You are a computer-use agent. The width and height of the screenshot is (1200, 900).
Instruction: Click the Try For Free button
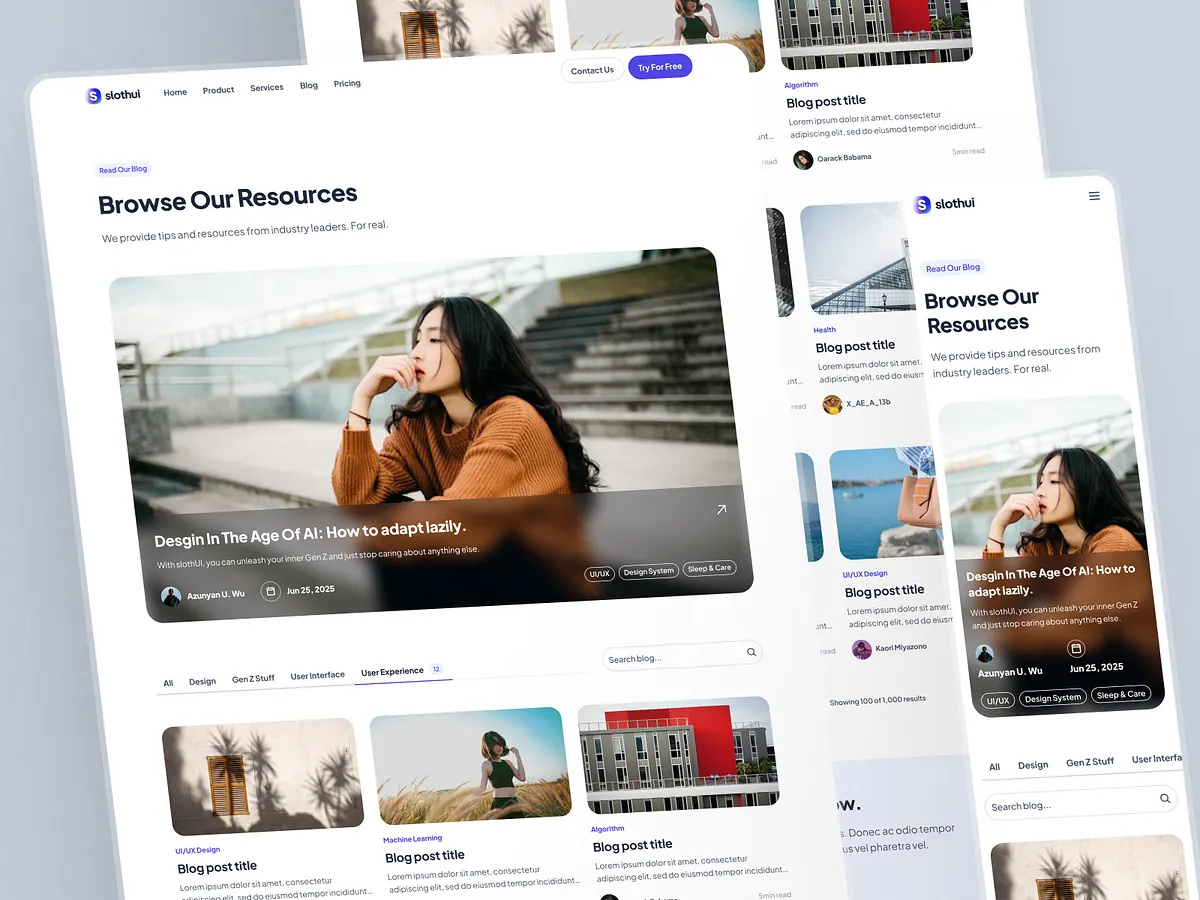click(x=660, y=66)
